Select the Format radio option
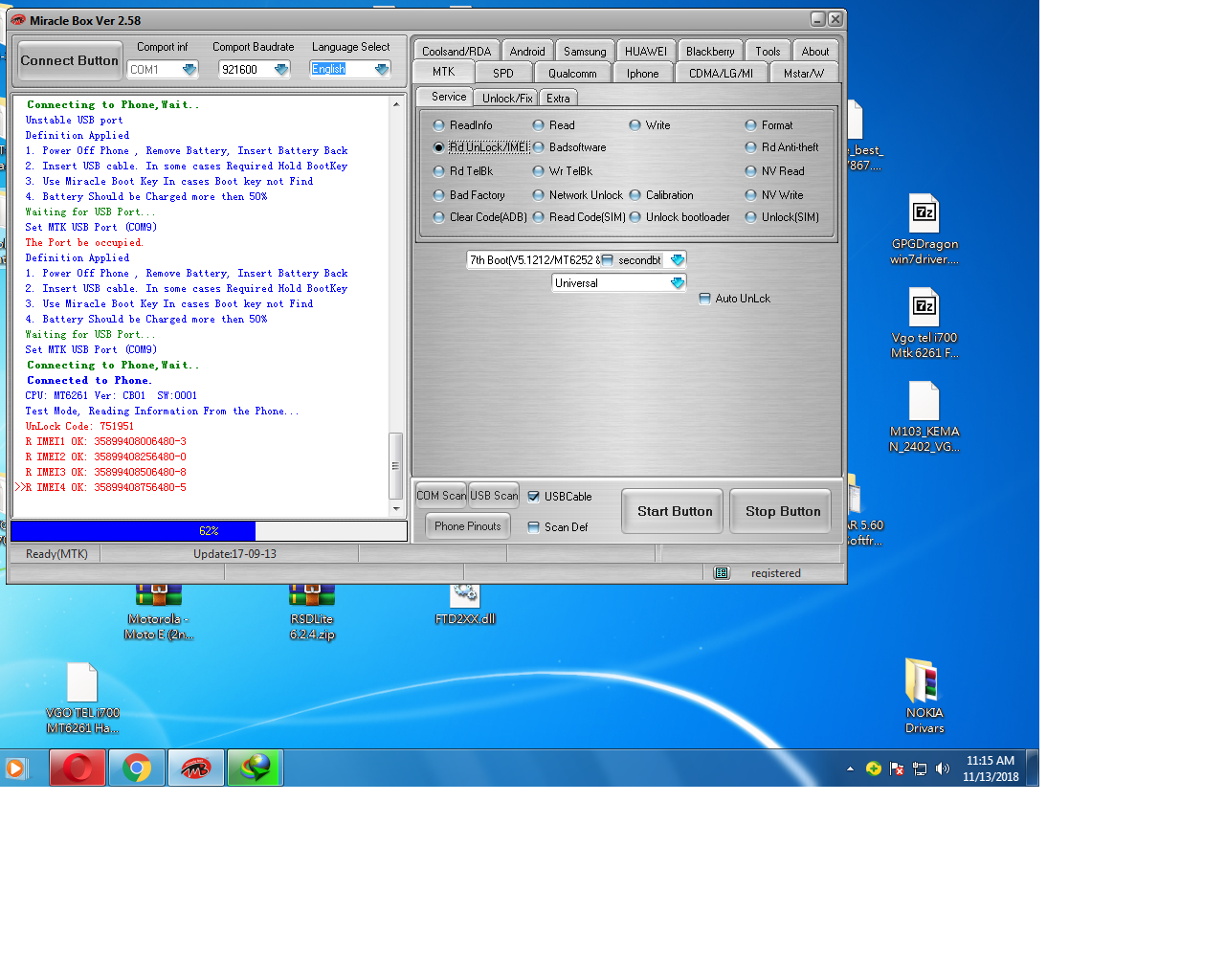Image resolution: width=1225 pixels, height=980 pixels. point(751,125)
